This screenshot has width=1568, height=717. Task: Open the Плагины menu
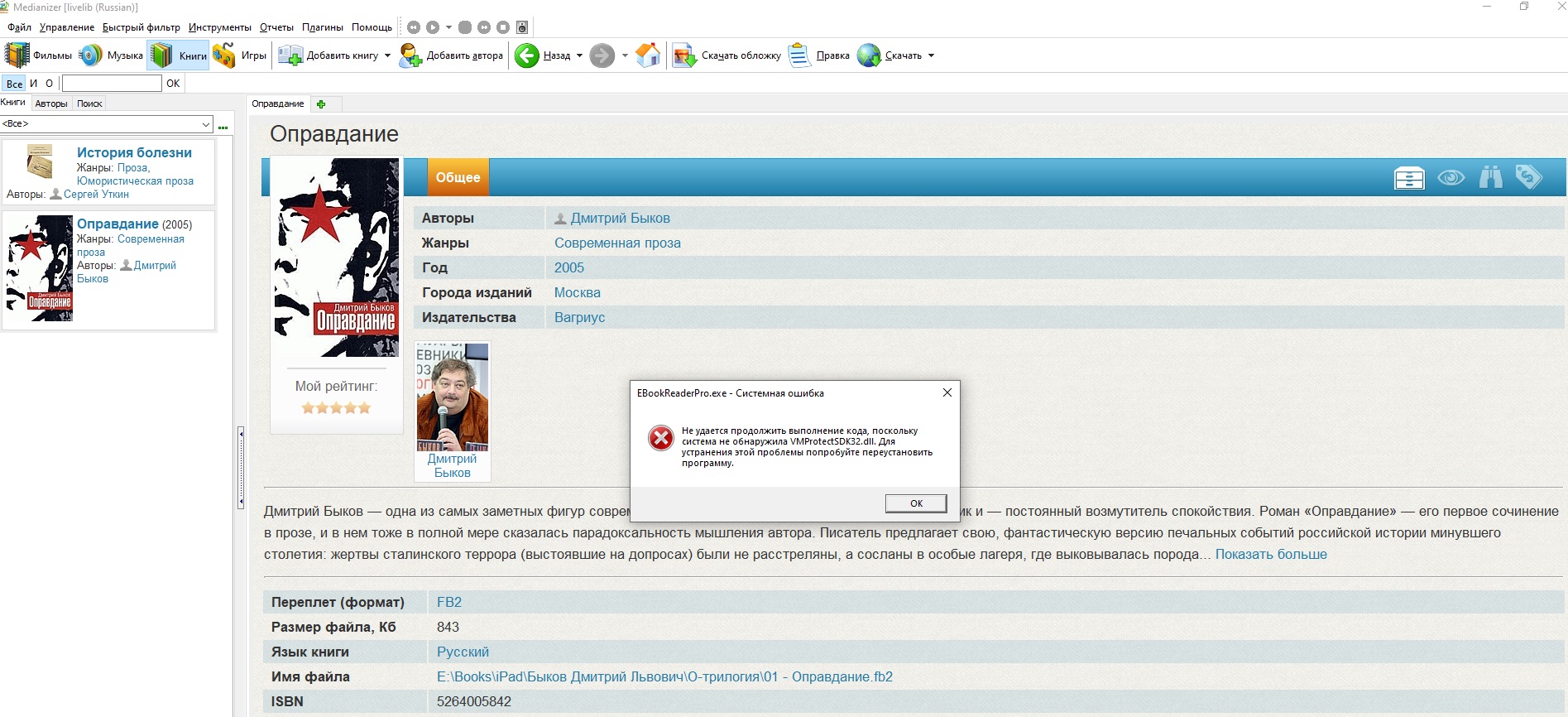click(322, 27)
